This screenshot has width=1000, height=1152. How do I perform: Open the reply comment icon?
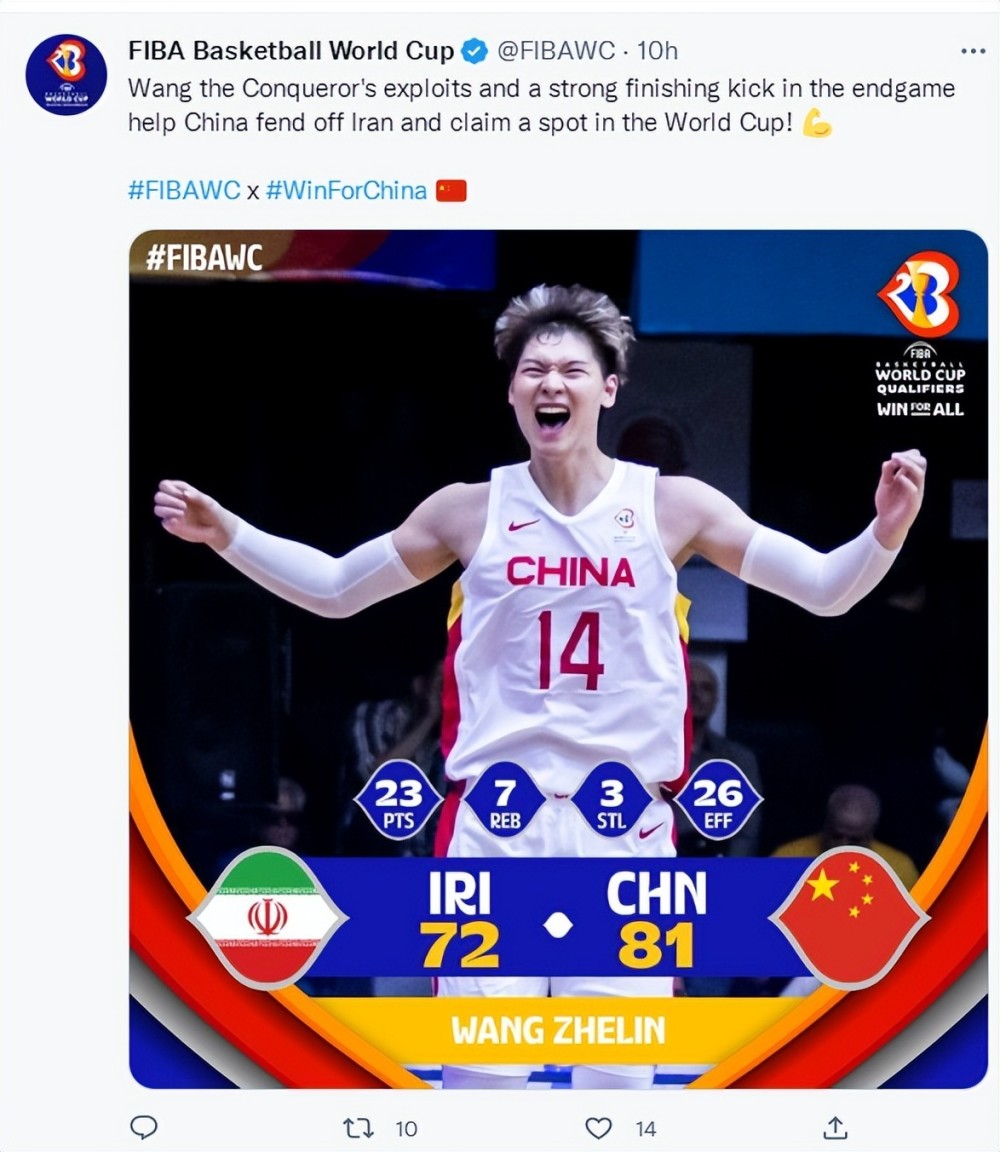tap(143, 1127)
